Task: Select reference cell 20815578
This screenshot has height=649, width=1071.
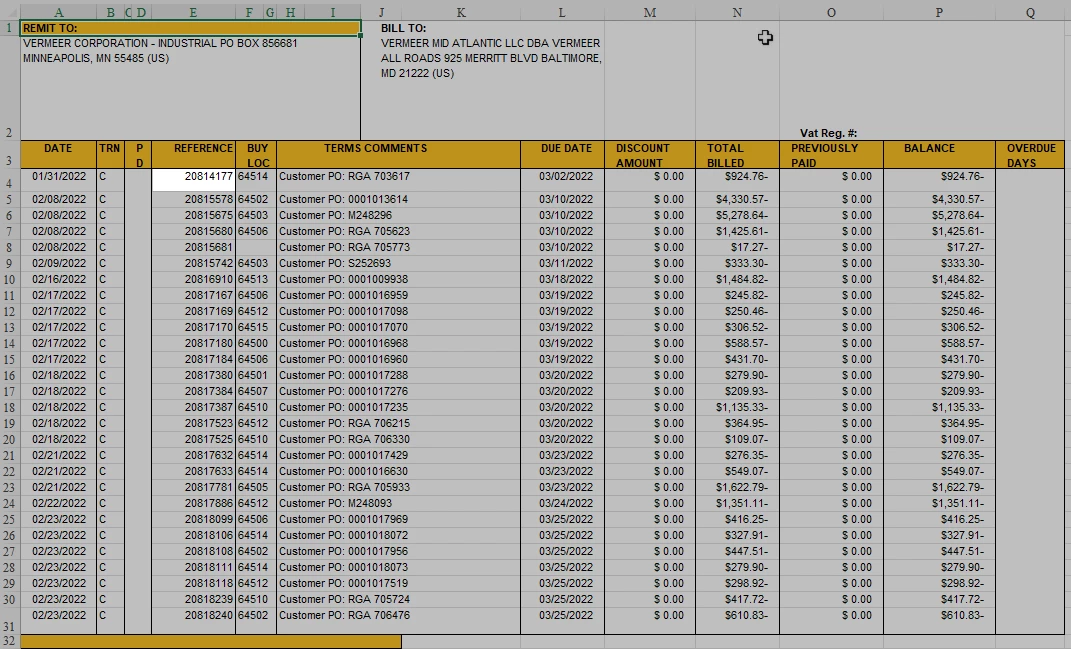Action: click(x=193, y=199)
